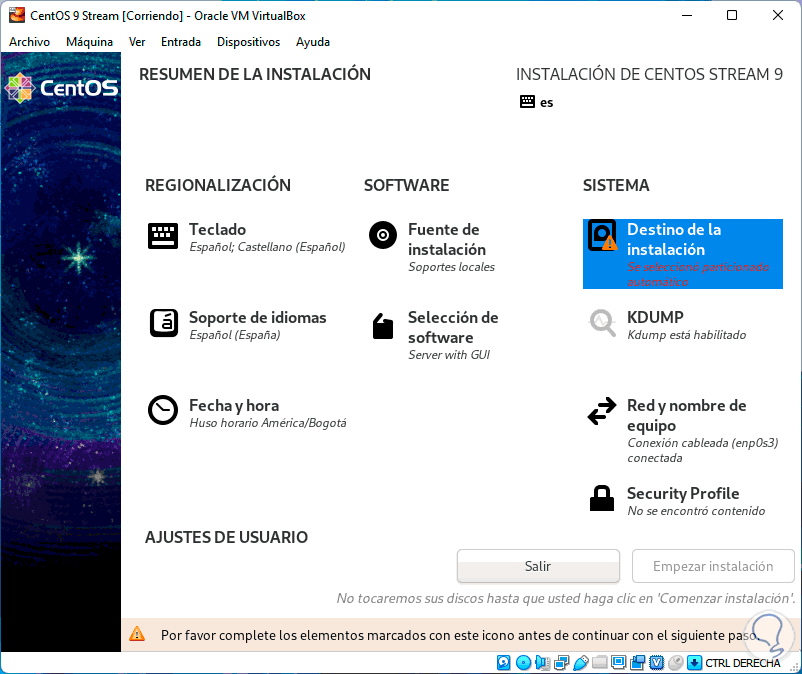This screenshot has height=674, width=802.
Task: Select the Fecha y hora label
Action: [234, 406]
